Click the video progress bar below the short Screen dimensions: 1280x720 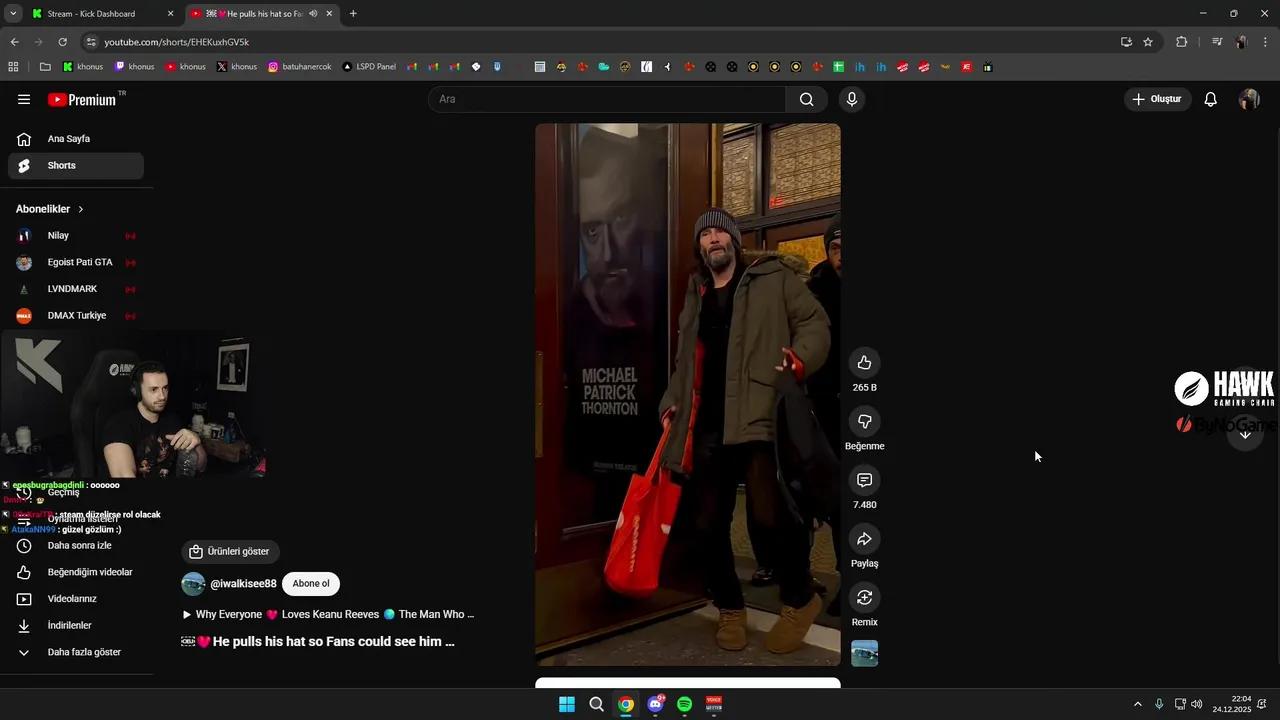tap(688, 684)
